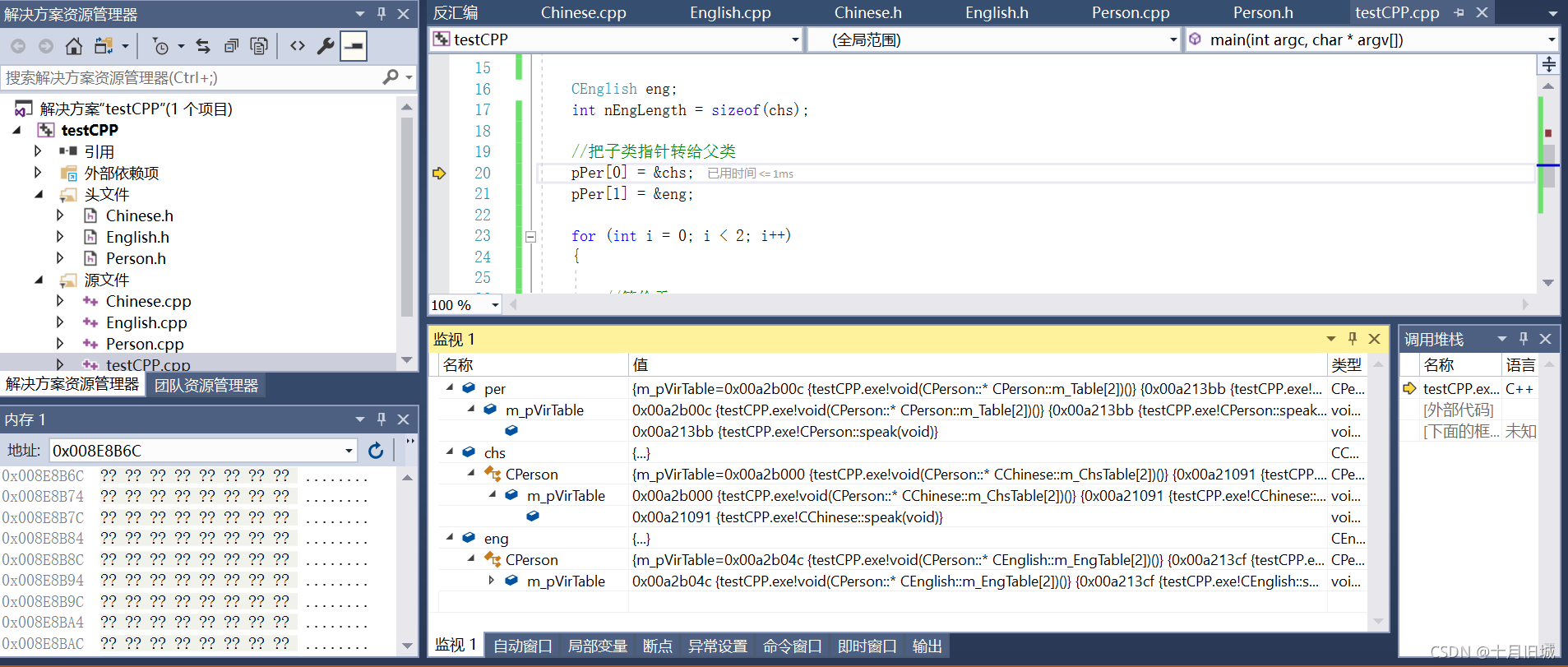This screenshot has height=667, width=1568.
Task: Click the pending changes filter clock icon
Action: pyautogui.click(x=161, y=46)
